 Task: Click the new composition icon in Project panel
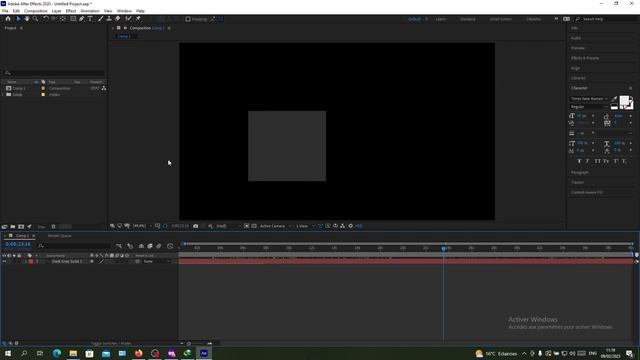pyautogui.click(x=21, y=227)
